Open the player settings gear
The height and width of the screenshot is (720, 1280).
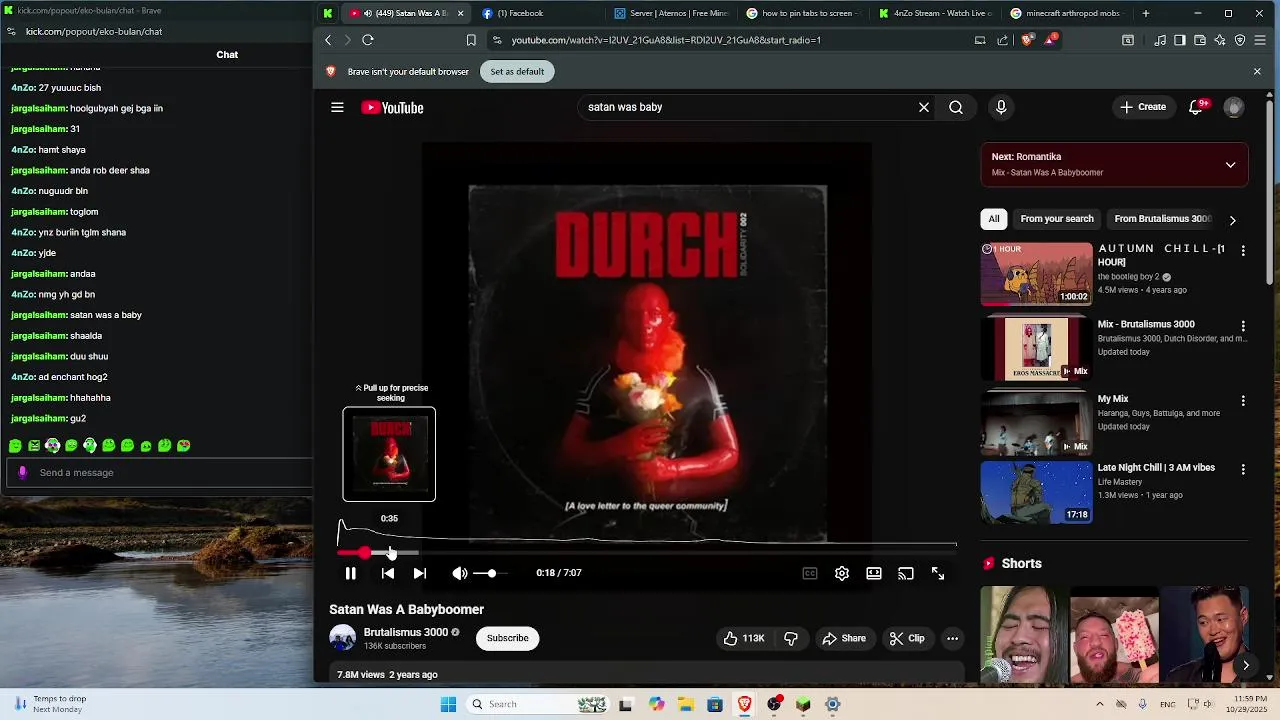[842, 573]
